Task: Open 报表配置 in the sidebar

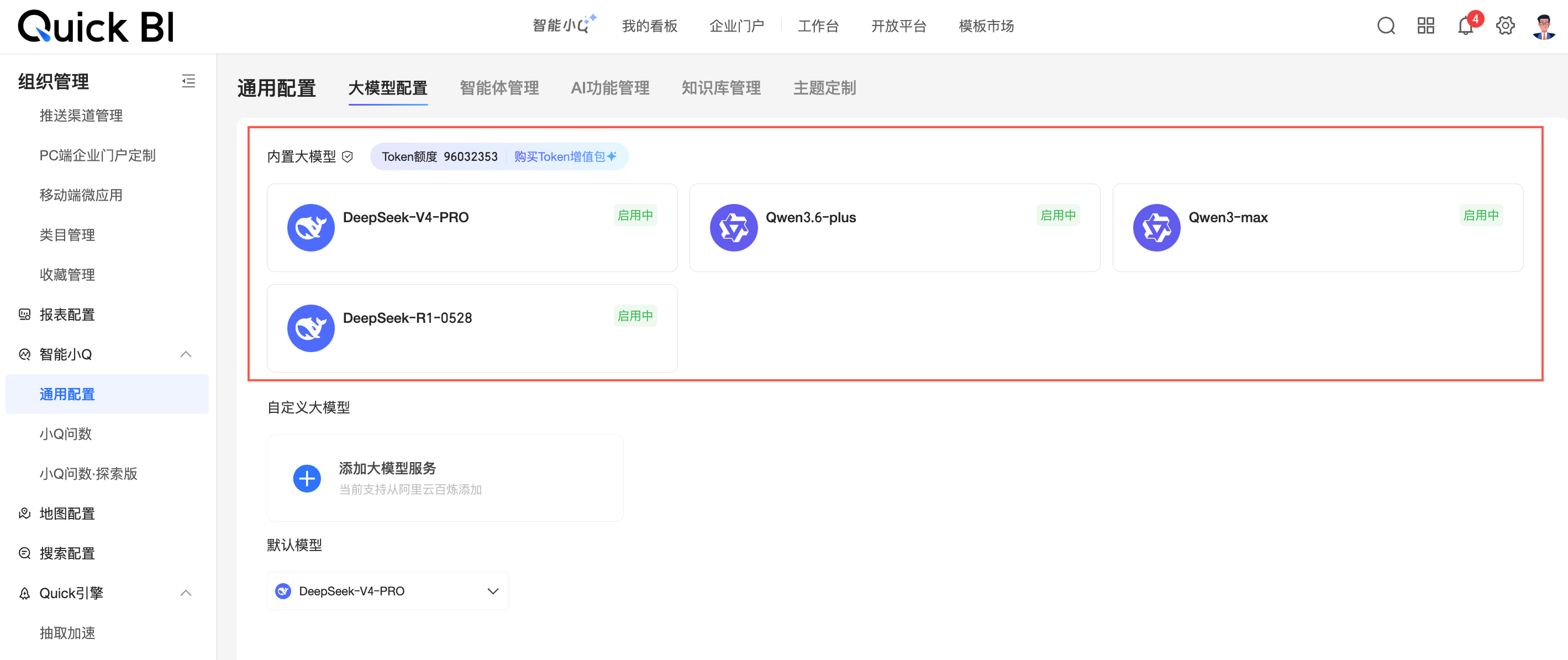Action: coord(67,314)
